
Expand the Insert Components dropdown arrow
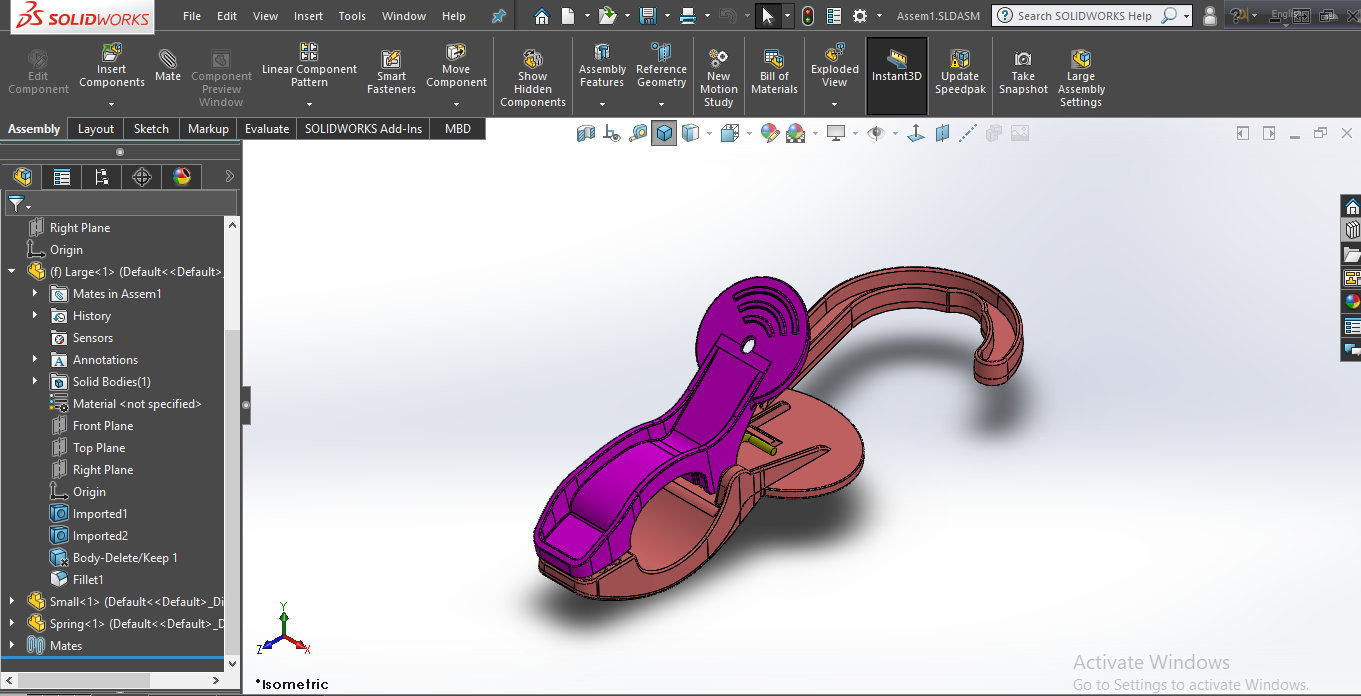[112, 104]
